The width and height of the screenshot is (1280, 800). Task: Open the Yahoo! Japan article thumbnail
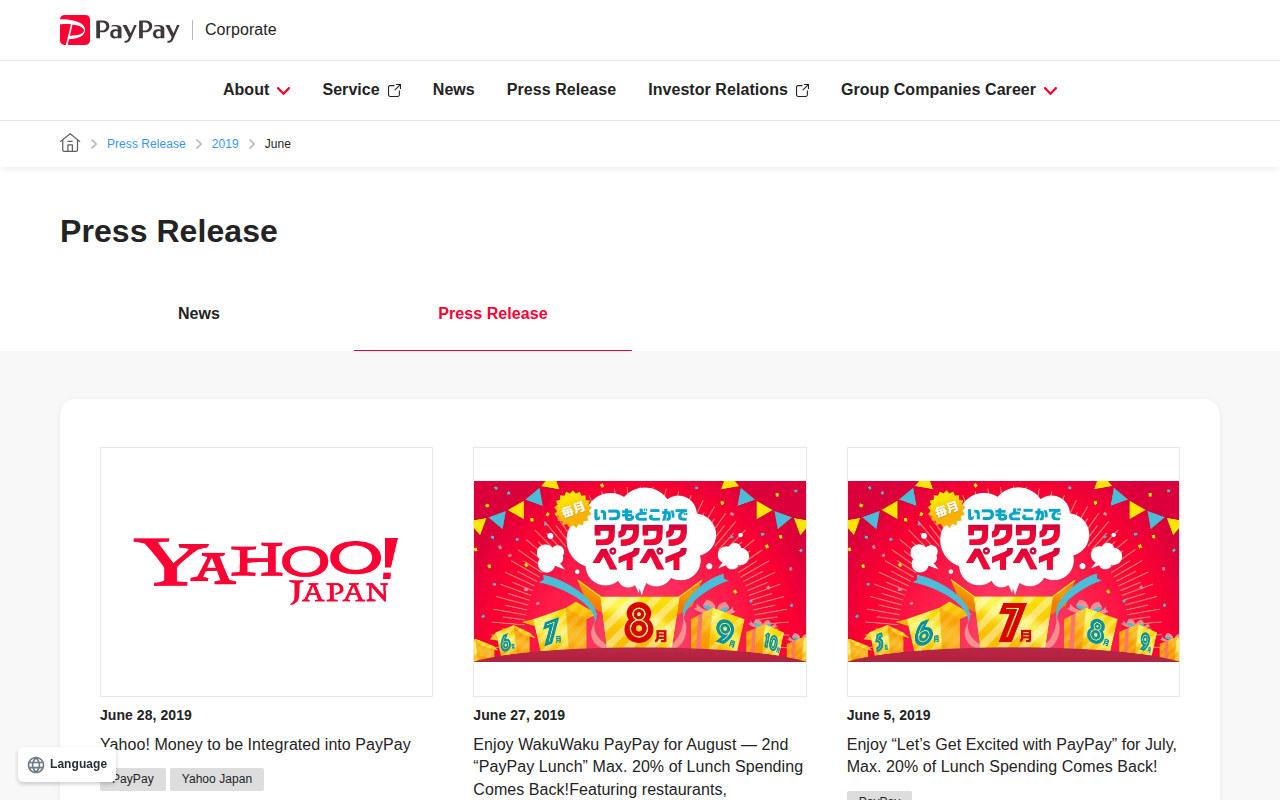click(x=266, y=572)
